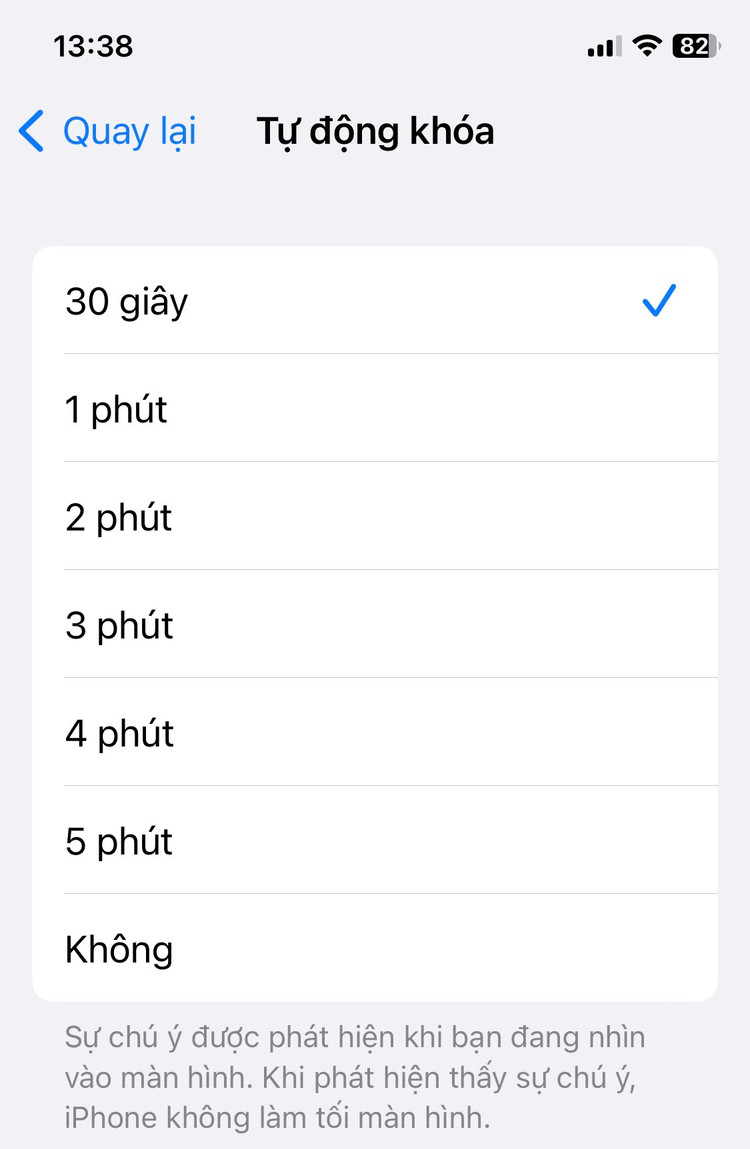The width and height of the screenshot is (750, 1149).
Task: Tap the blue checkmark beside 30 giây
Action: (x=659, y=300)
